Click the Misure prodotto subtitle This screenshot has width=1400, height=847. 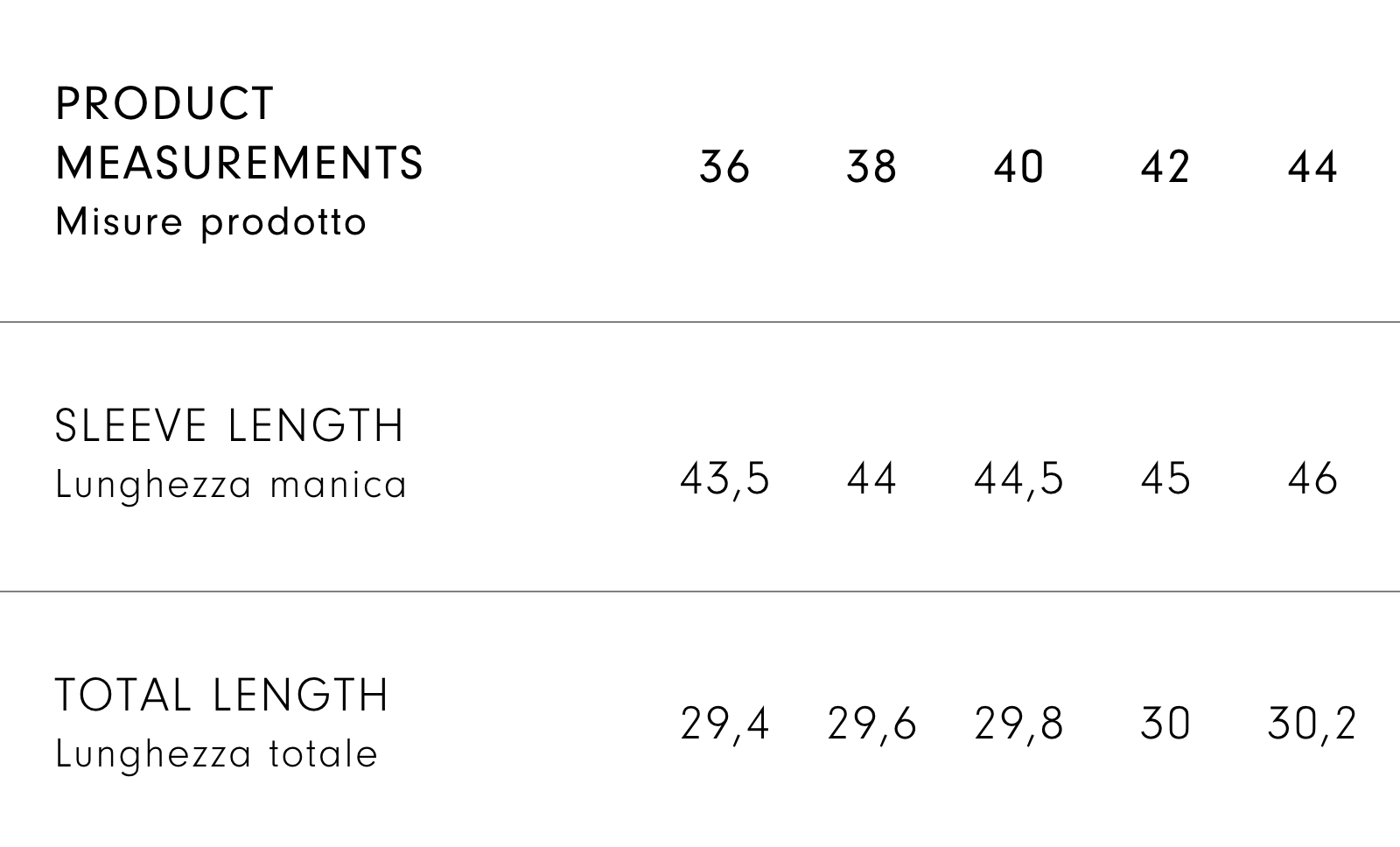tap(211, 222)
